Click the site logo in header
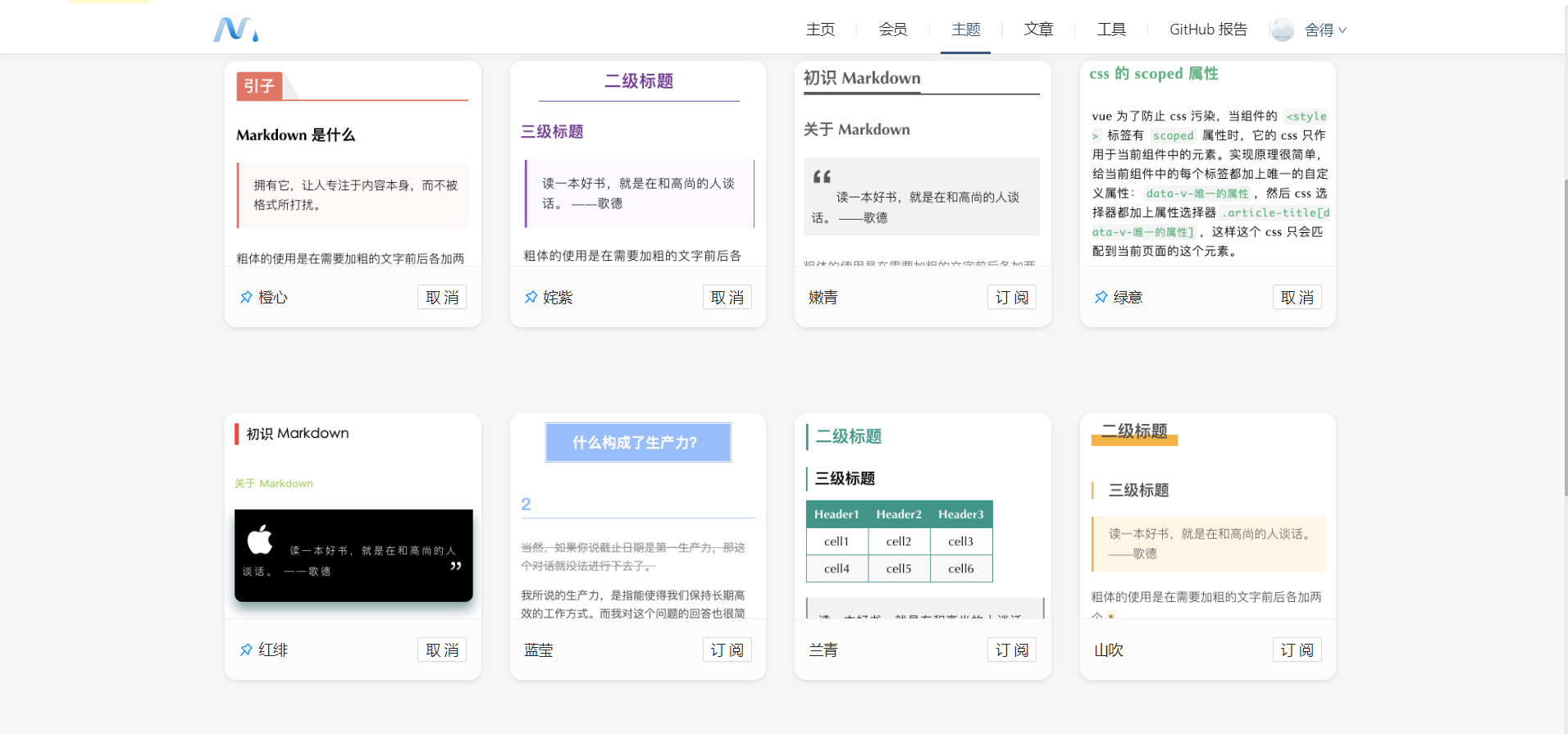 pos(236,30)
